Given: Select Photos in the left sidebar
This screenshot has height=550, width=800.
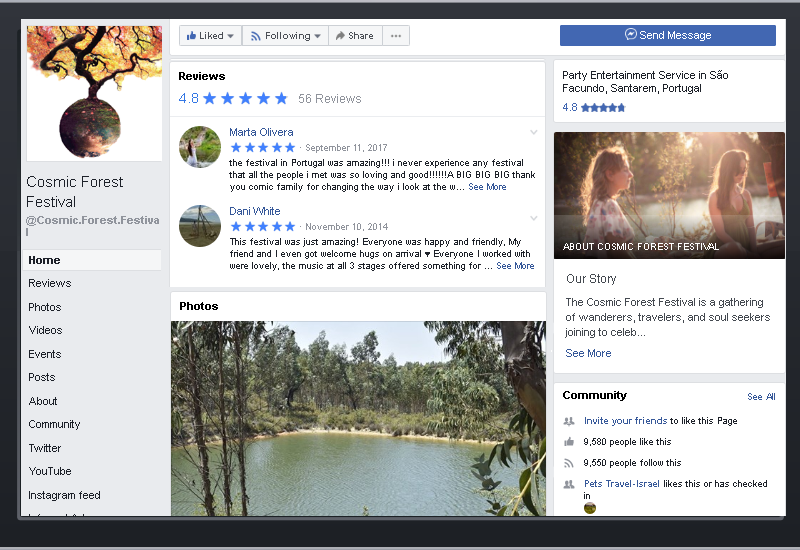Looking at the screenshot, I should (x=45, y=307).
